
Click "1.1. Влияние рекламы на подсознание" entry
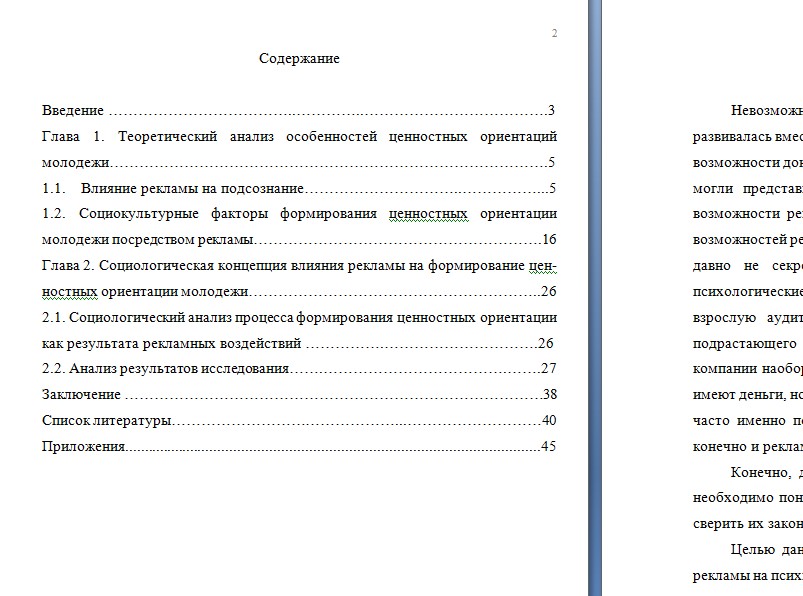[299, 188]
